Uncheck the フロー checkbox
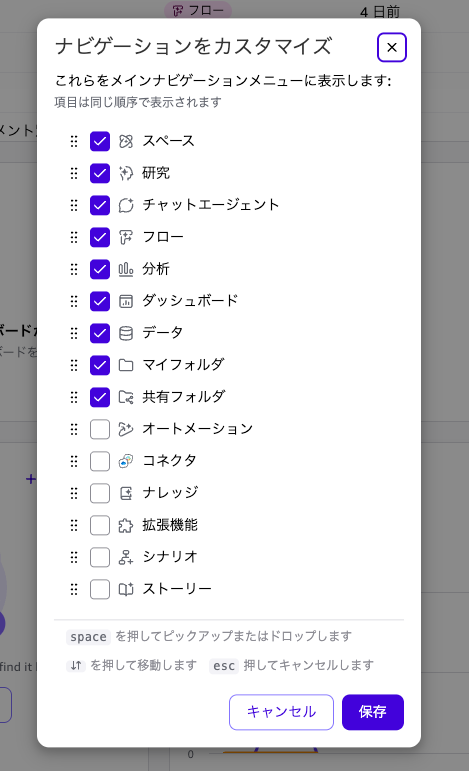Viewport: 469px width, 771px height. (x=100, y=237)
